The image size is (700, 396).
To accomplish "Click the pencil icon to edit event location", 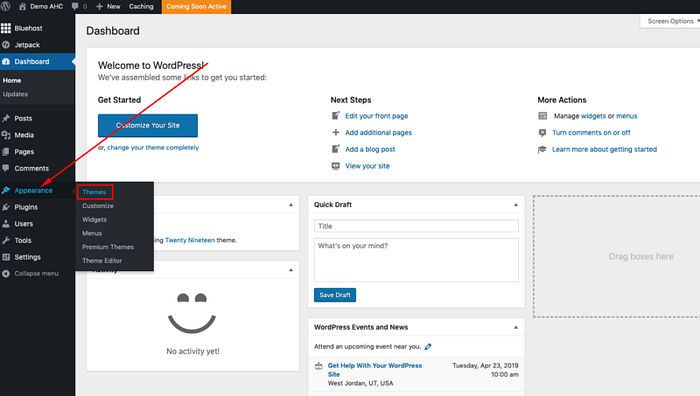I will [428, 346].
